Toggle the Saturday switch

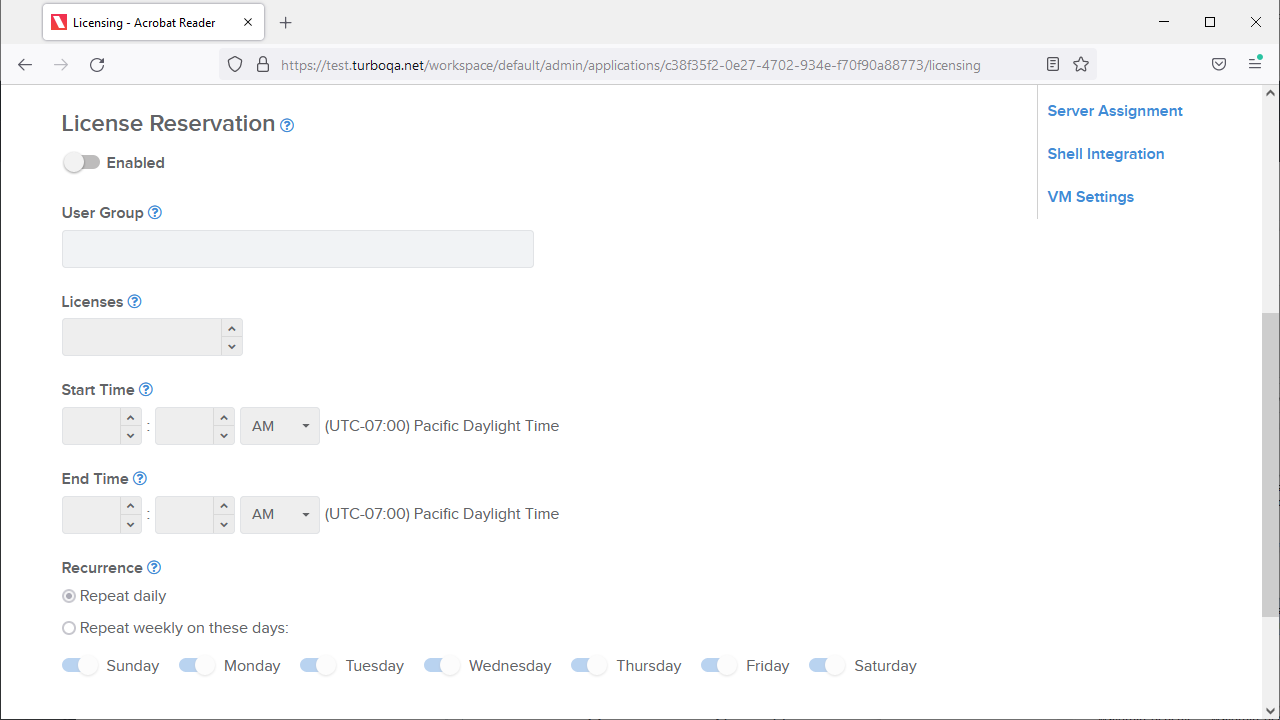[828, 666]
